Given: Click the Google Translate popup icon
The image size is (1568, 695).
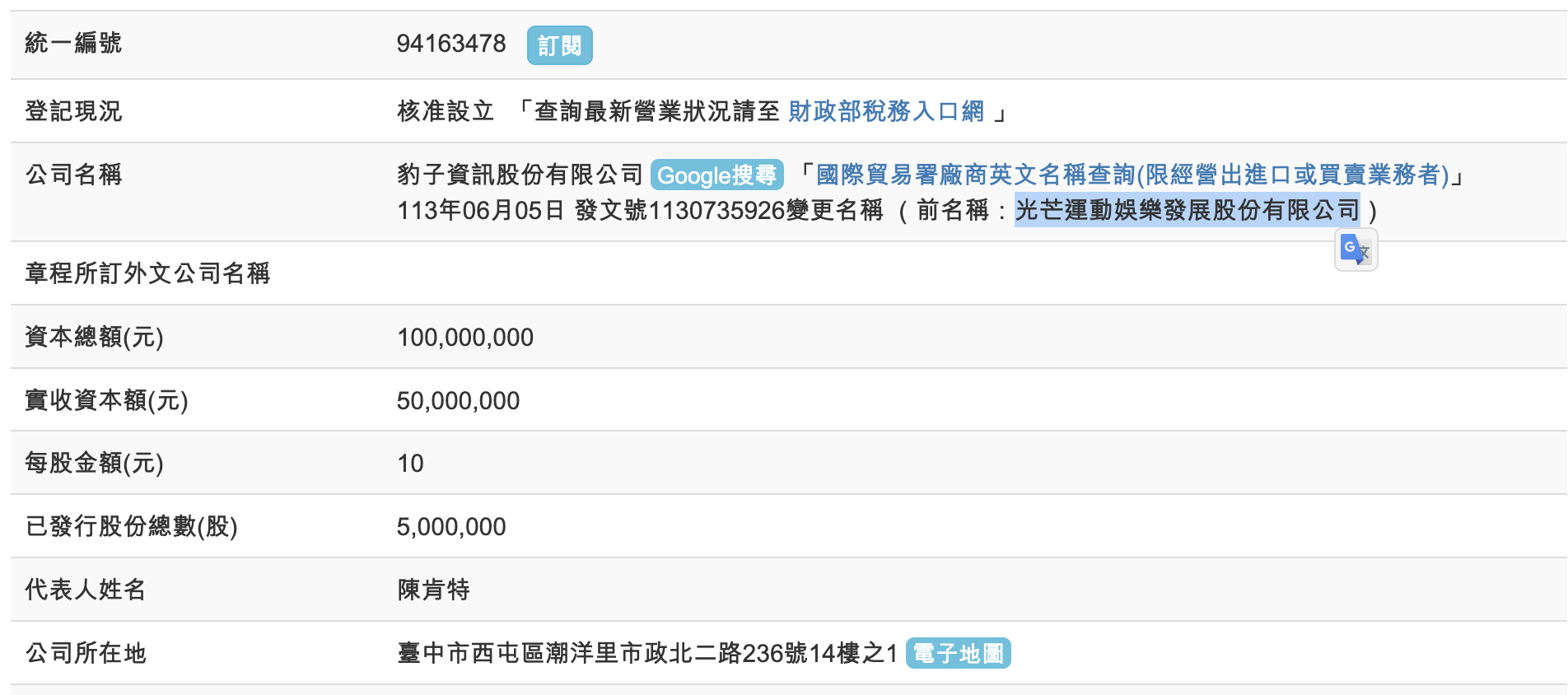Looking at the screenshot, I should click(x=1355, y=249).
